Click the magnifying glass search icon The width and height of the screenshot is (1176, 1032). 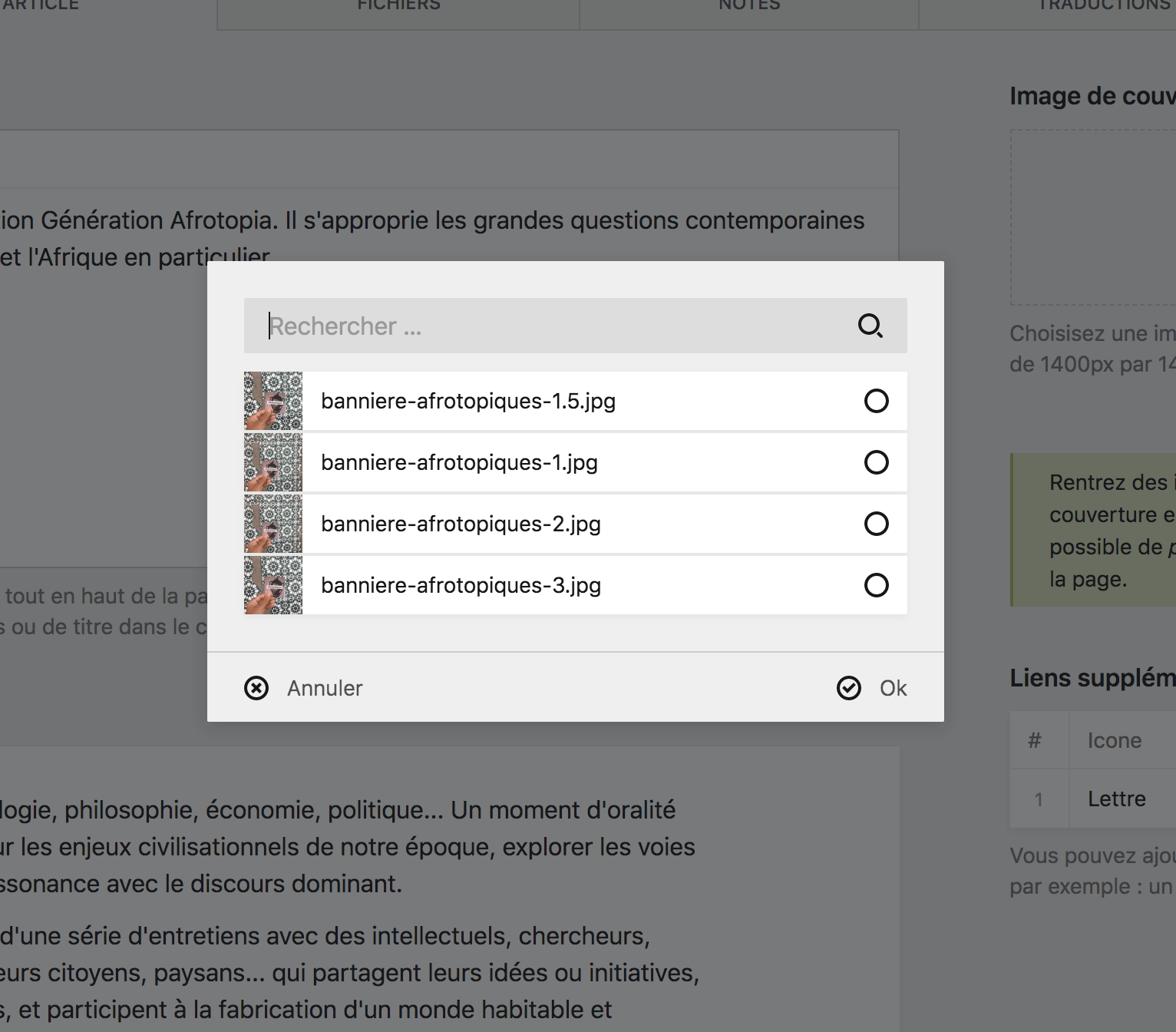[870, 326]
